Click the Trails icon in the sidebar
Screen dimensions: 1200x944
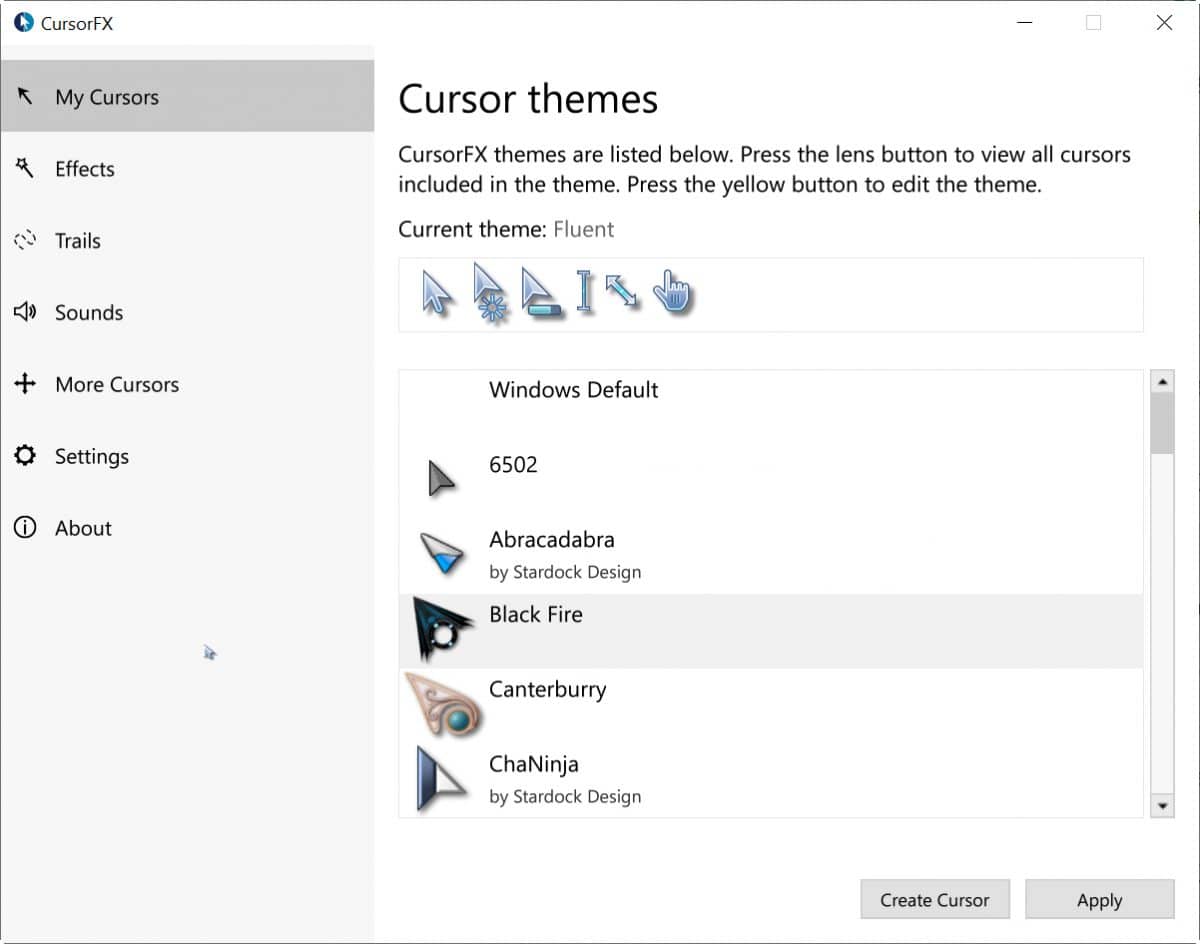[25, 240]
